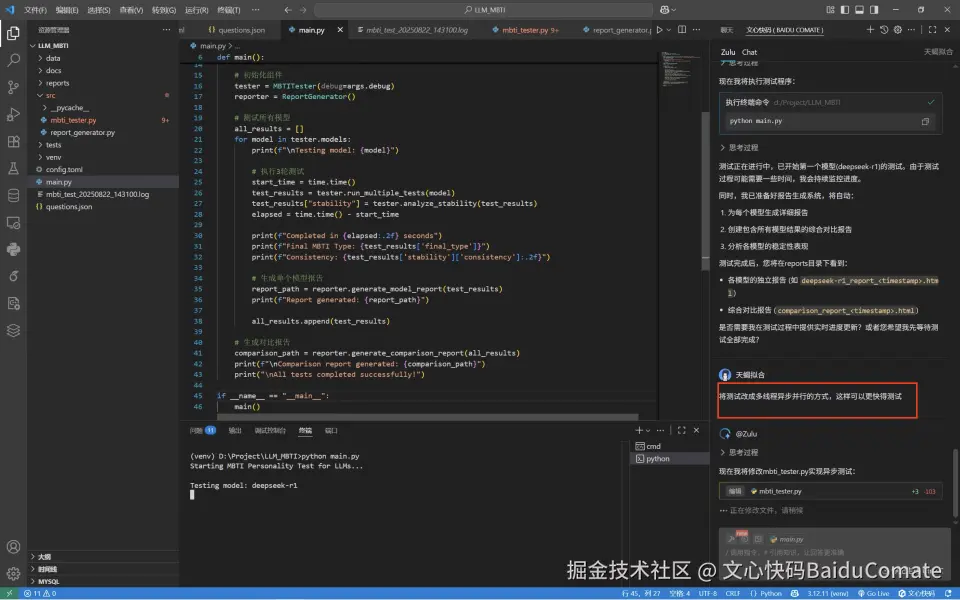Switch to the questions.json editor tab
The height and width of the screenshot is (600, 960).
(240, 30)
